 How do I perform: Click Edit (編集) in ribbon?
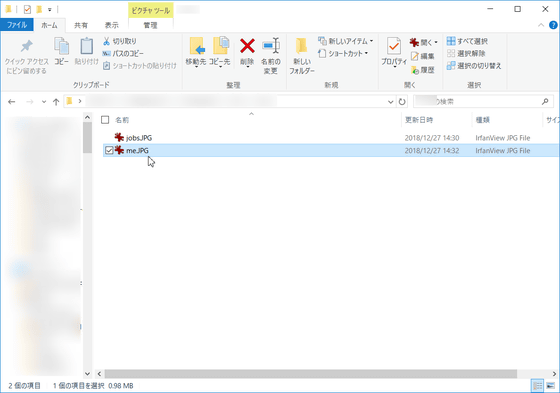point(422,56)
